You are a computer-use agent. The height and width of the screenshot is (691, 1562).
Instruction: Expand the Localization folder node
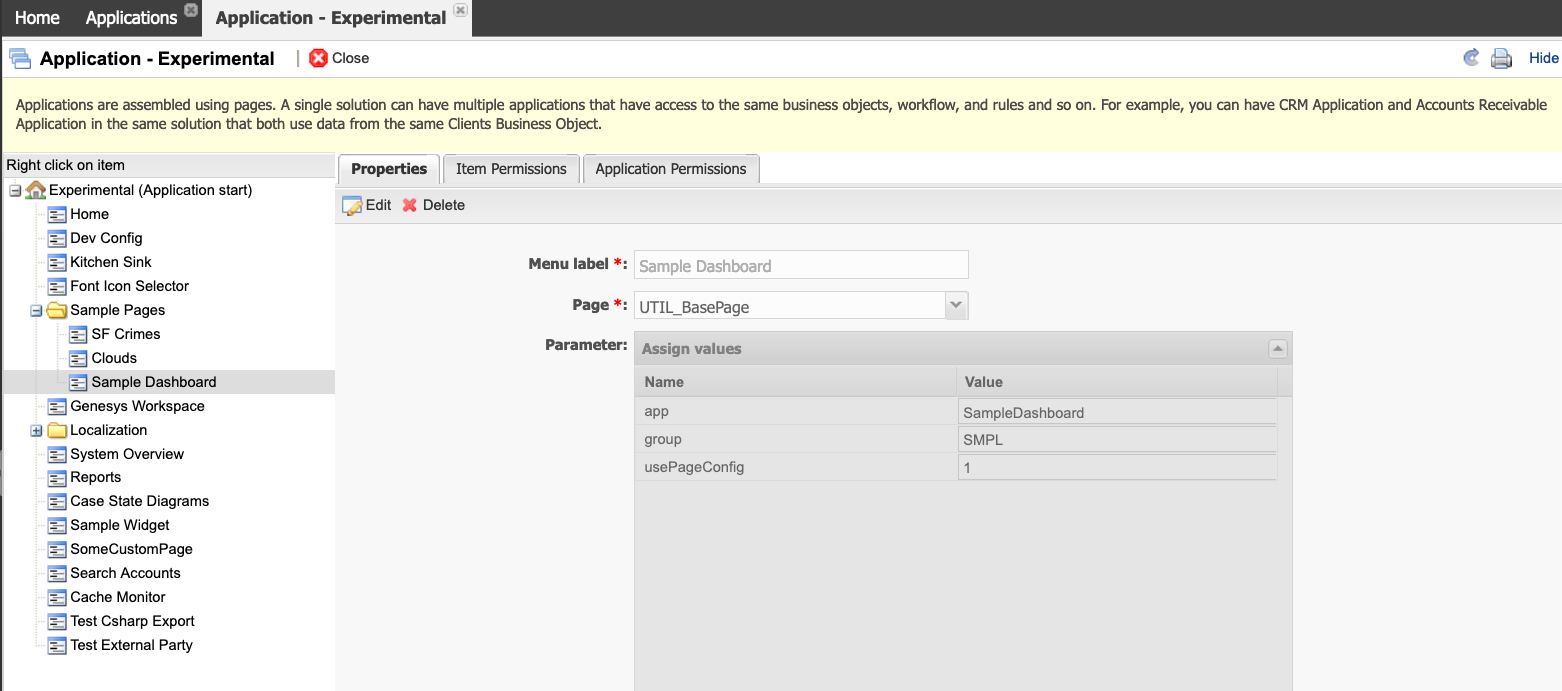click(x=36, y=430)
